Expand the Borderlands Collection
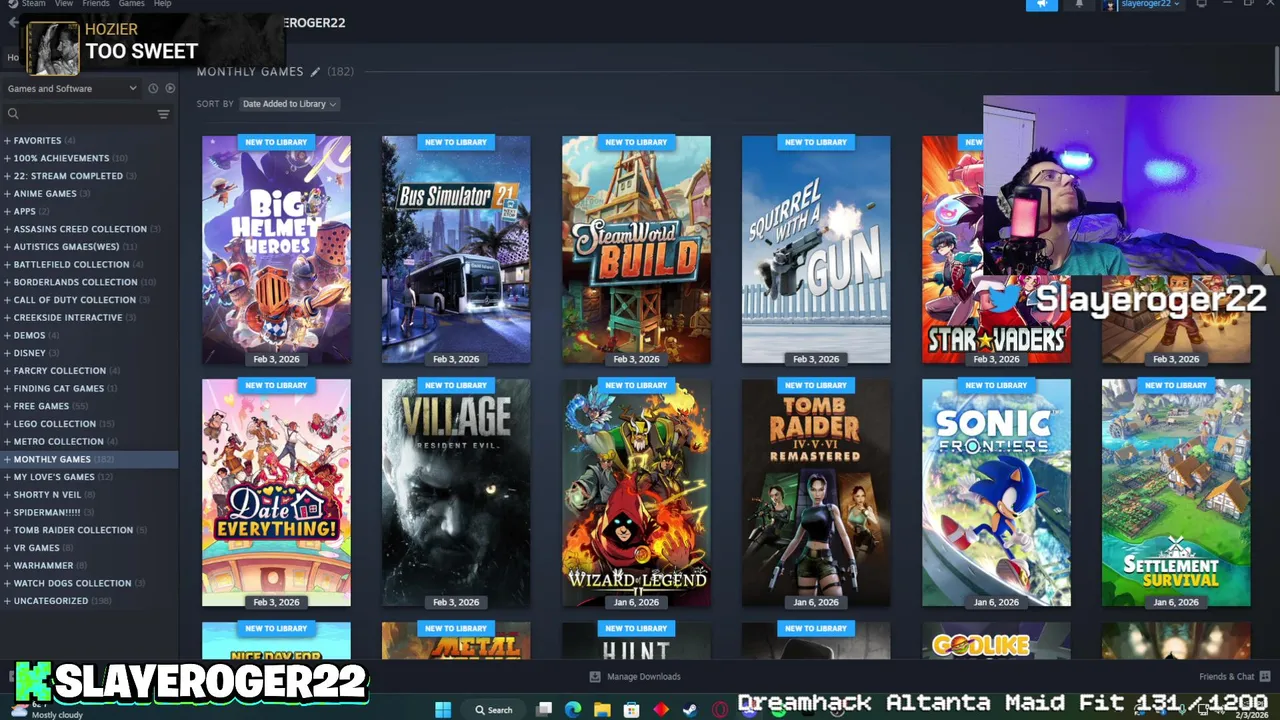The width and height of the screenshot is (1280, 720). tap(7, 282)
